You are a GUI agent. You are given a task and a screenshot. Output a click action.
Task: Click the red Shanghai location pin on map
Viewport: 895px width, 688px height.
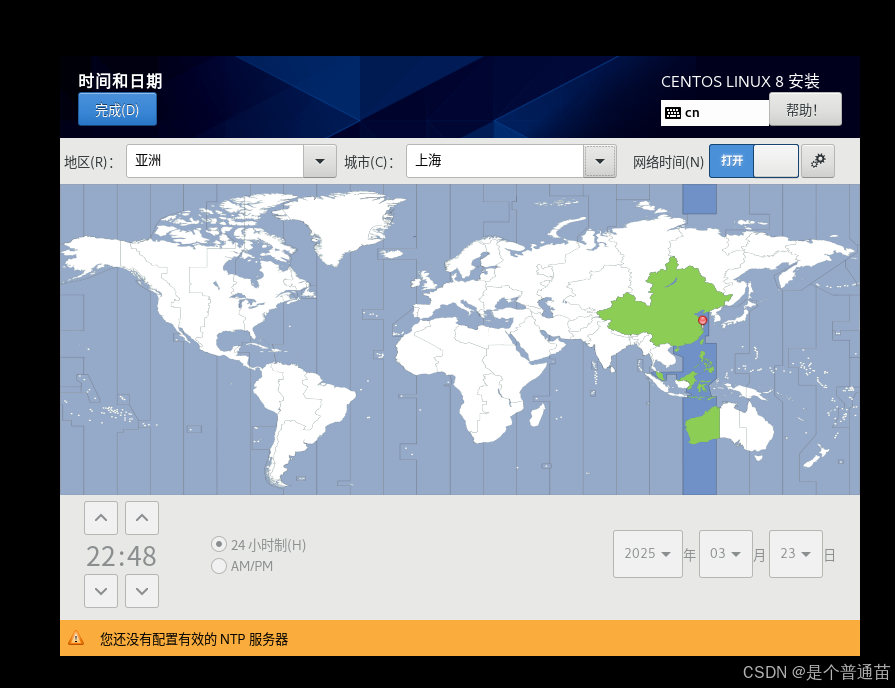[703, 320]
